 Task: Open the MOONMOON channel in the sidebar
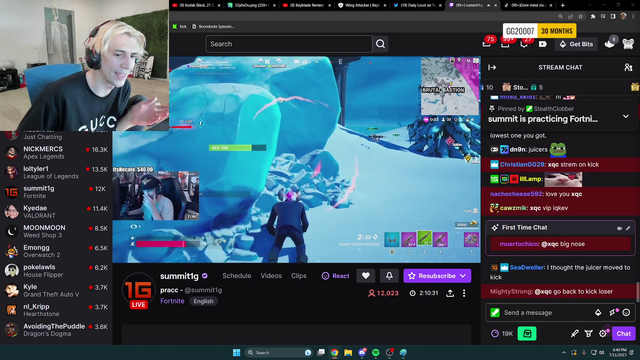(56, 231)
